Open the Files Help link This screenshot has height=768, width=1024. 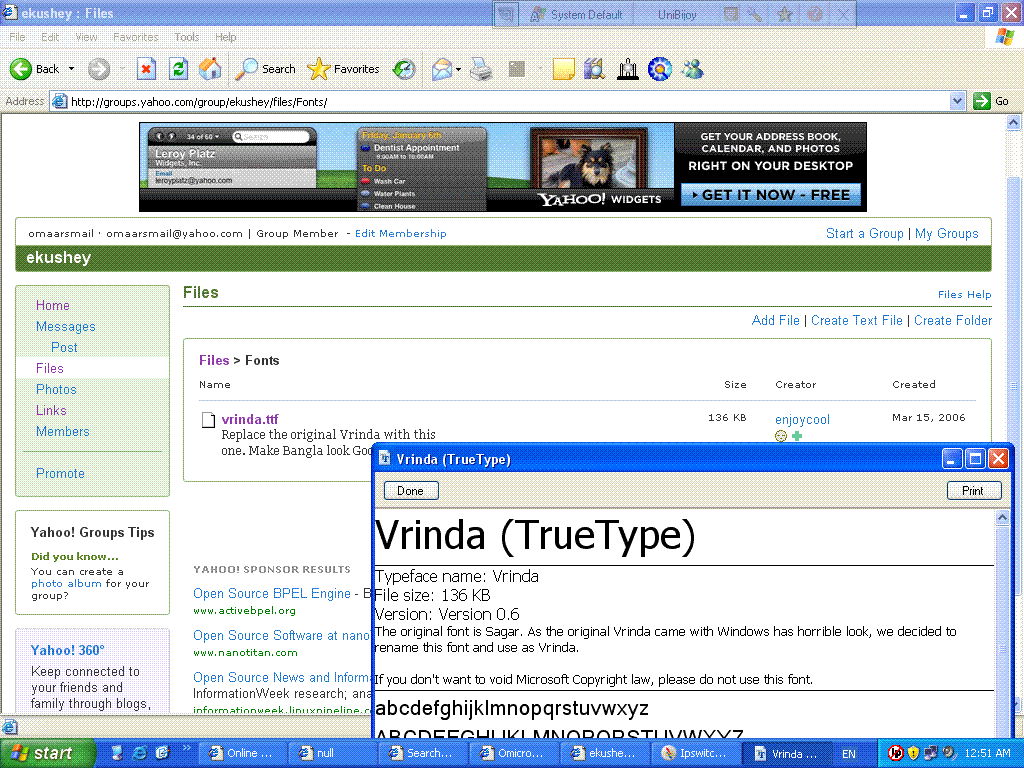tap(964, 295)
